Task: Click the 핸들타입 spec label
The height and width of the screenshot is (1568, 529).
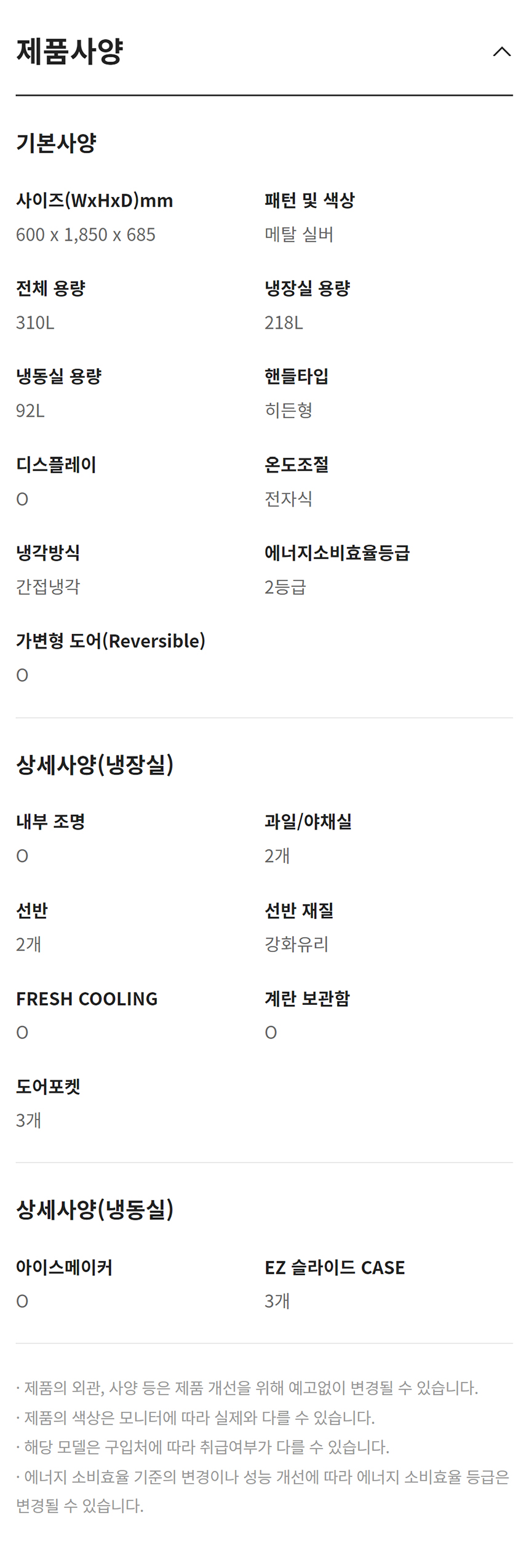Action: 296,377
